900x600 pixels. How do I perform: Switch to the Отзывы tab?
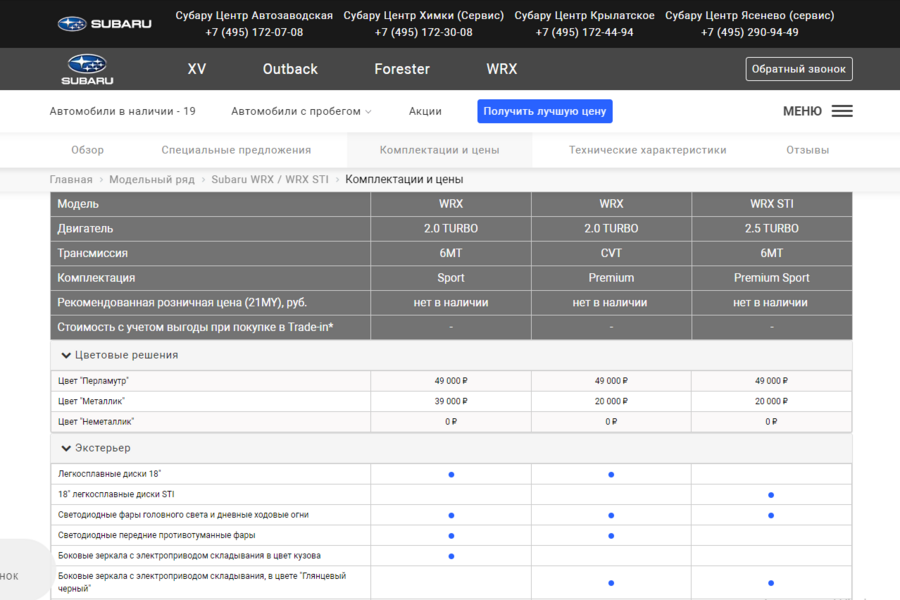(x=808, y=150)
